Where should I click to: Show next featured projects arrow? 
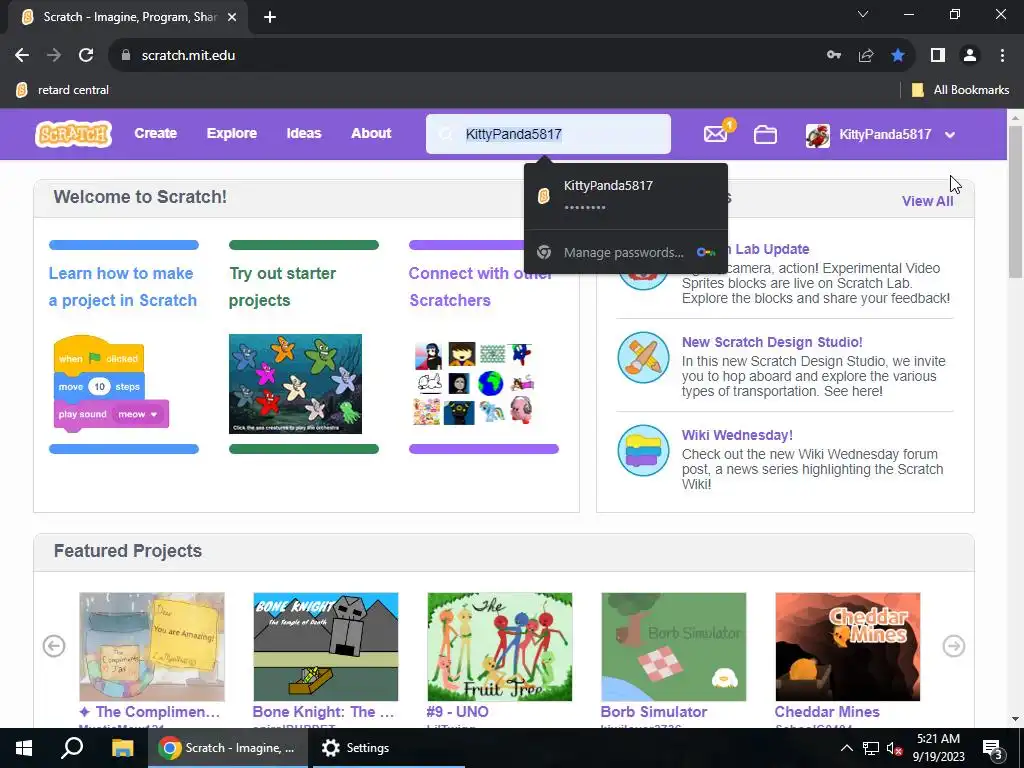coord(954,646)
